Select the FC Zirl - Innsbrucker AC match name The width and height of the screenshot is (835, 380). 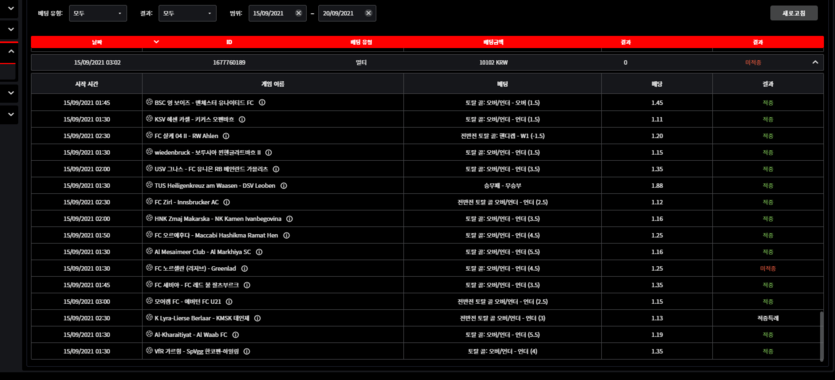(x=187, y=202)
